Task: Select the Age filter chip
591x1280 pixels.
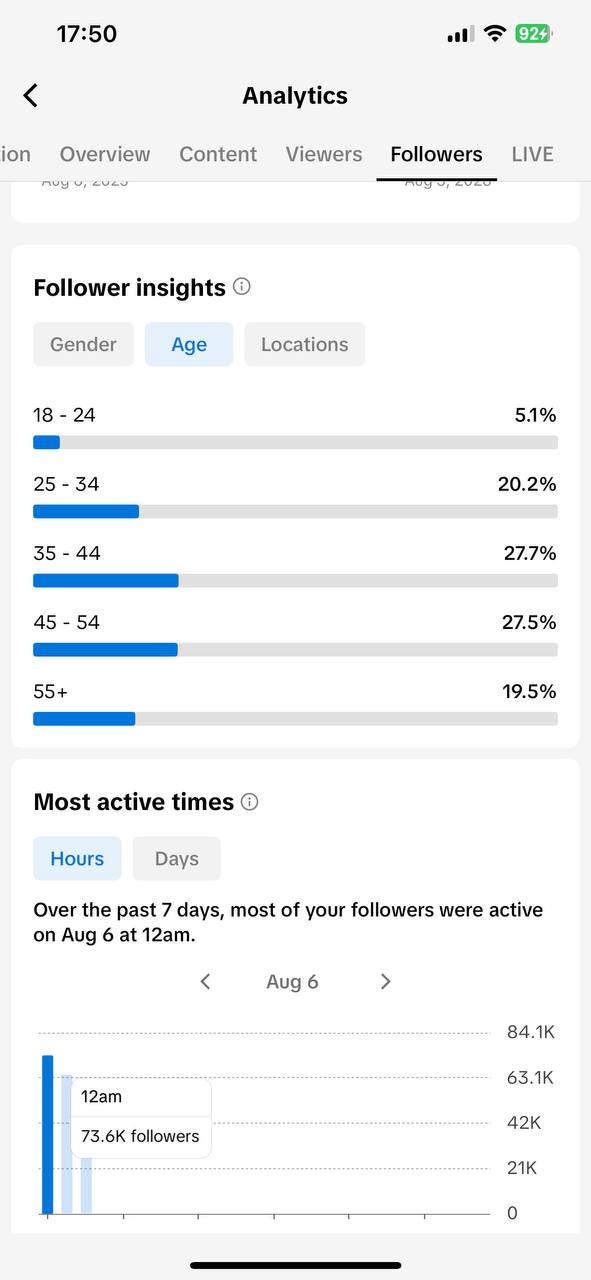Action: [189, 344]
